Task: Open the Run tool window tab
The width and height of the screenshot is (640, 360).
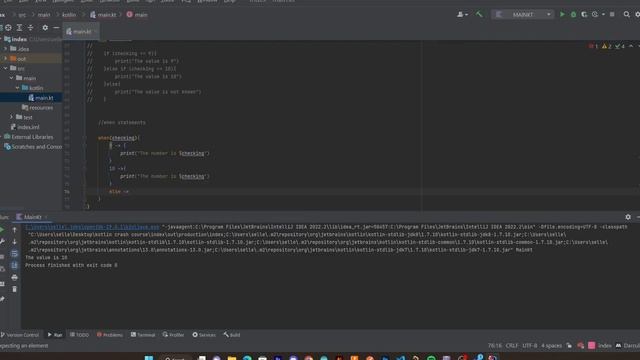Action: point(55,335)
